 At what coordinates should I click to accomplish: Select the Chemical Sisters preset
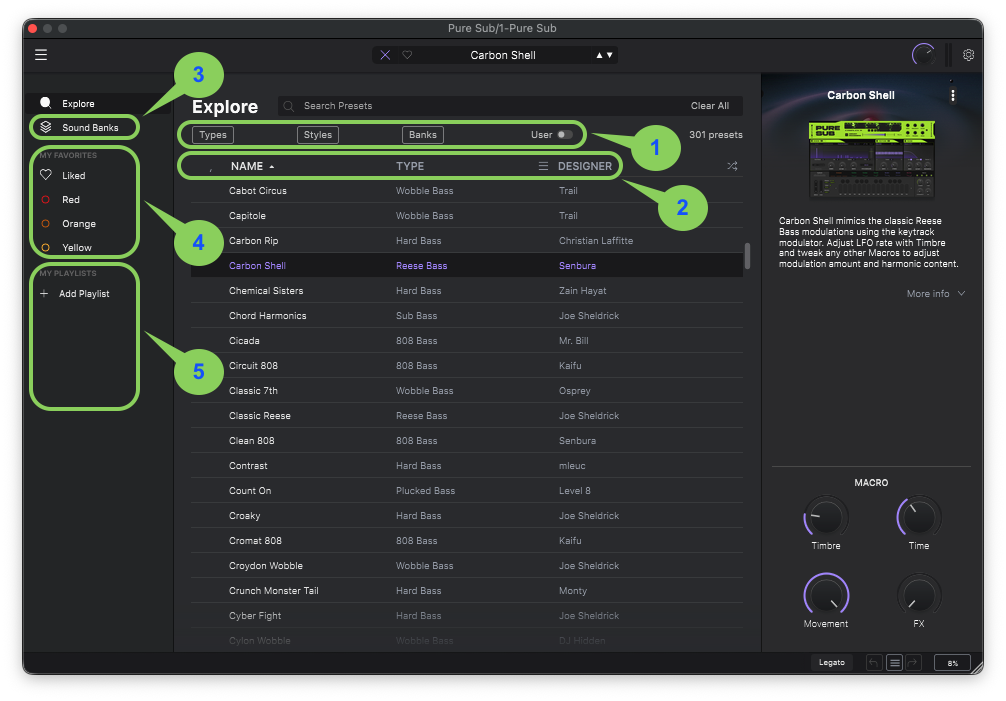coord(466,291)
